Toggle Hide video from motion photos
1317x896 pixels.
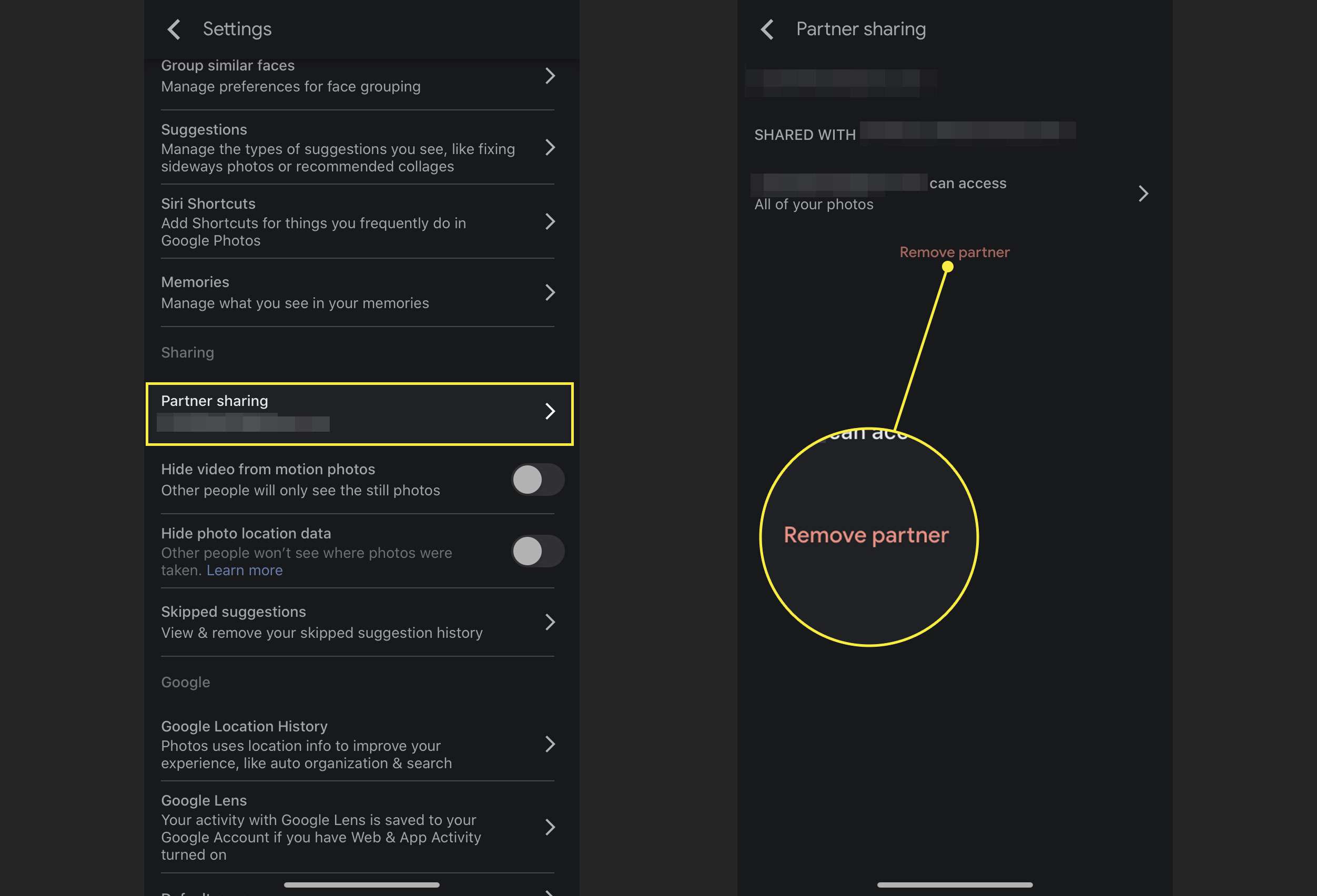(x=537, y=479)
